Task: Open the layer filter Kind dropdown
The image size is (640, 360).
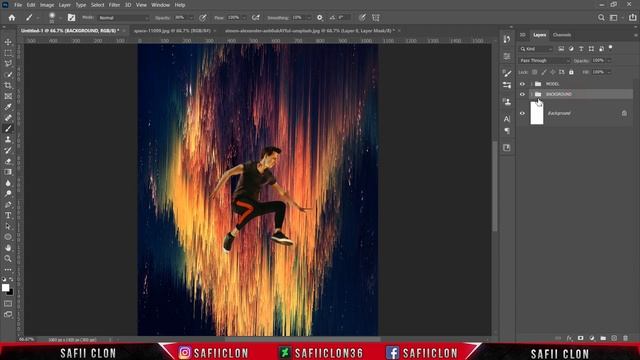Action: tap(536, 49)
